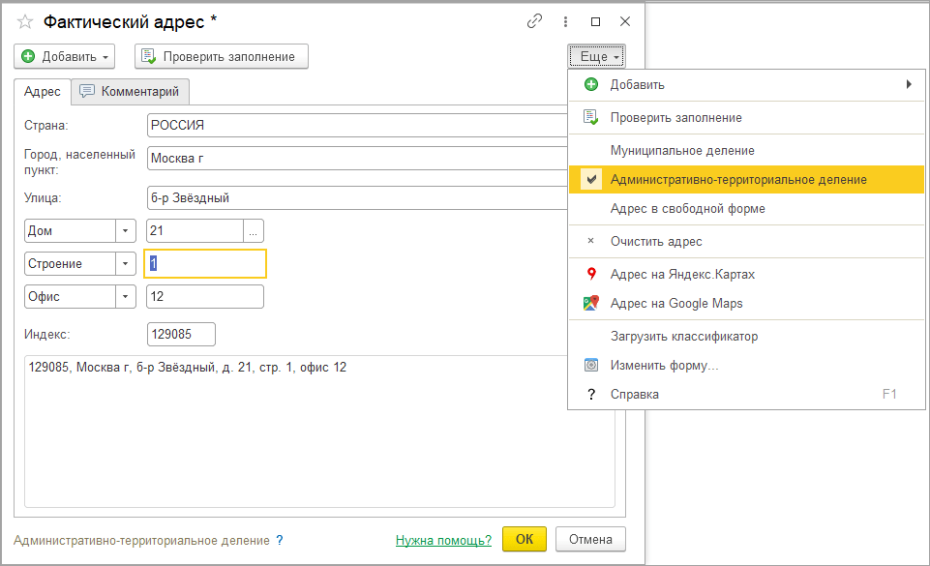Open the vertical three-dots window menu
The height and width of the screenshot is (566, 930).
coord(565,21)
